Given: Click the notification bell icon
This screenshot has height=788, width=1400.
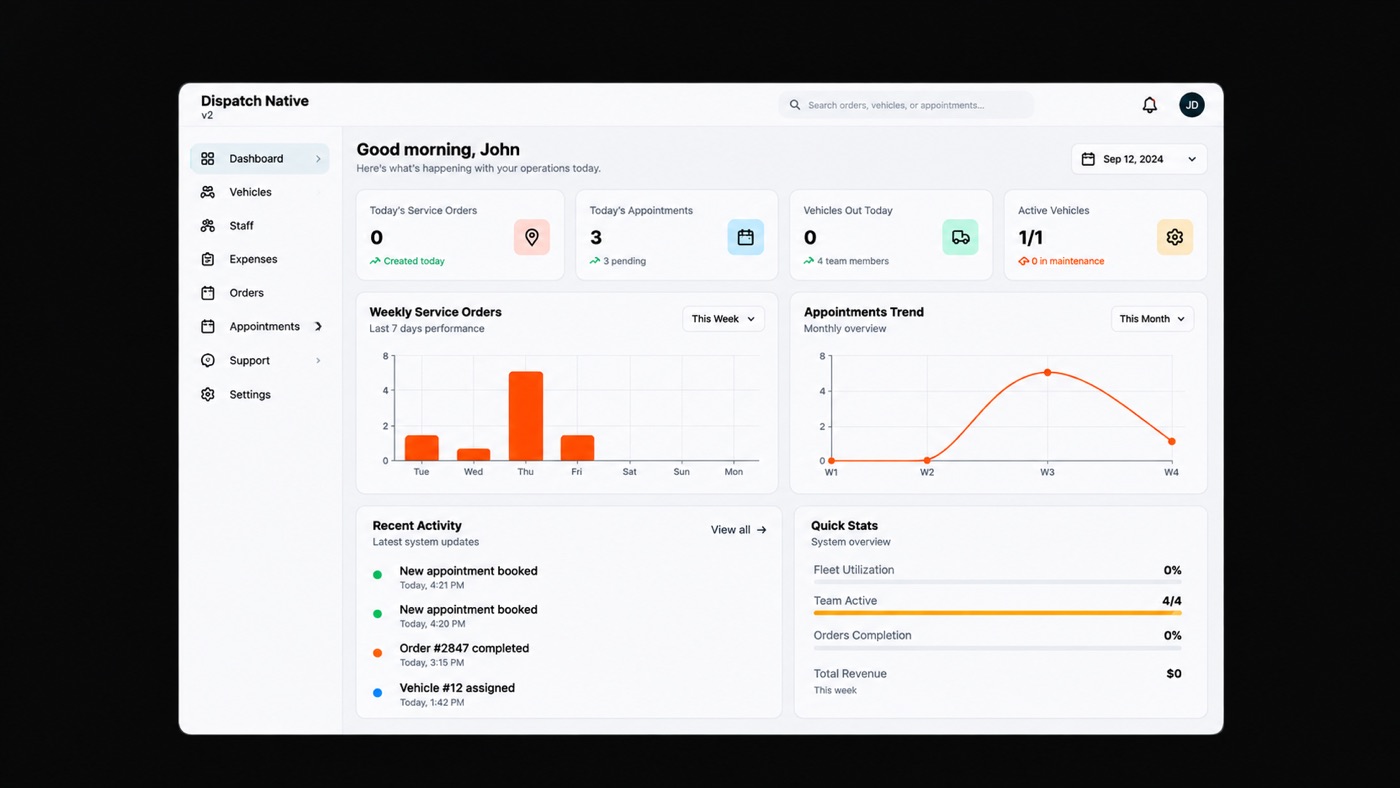Looking at the screenshot, I should (x=1150, y=105).
